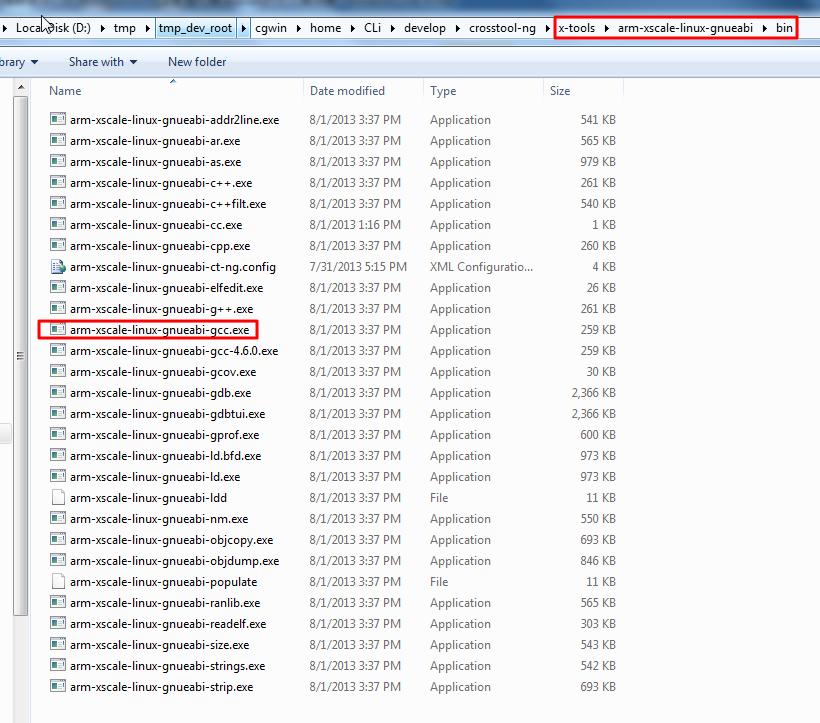Navigate to tmp_dev_root breadcrumb folder
Screen dimensions: 820x723
pyautogui.click(x=196, y=28)
